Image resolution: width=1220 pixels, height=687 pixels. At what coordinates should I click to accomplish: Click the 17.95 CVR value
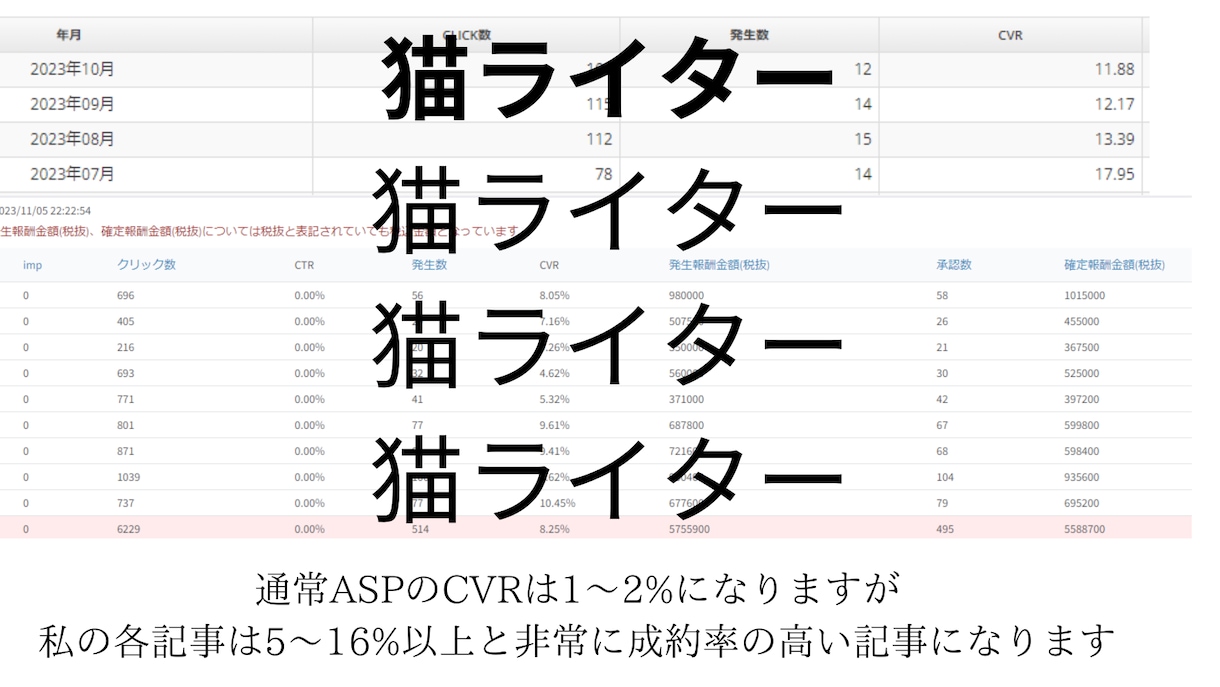pyautogui.click(x=1114, y=174)
